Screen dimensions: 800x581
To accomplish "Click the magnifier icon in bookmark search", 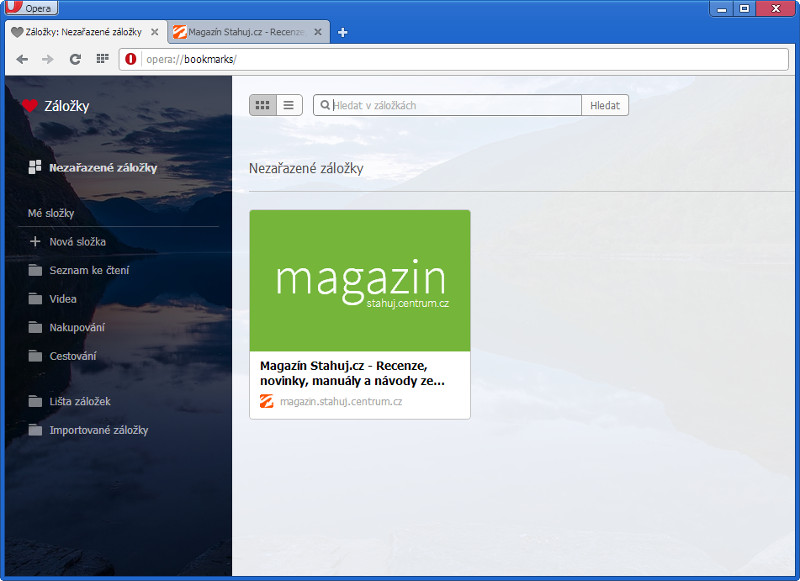I will (324, 105).
